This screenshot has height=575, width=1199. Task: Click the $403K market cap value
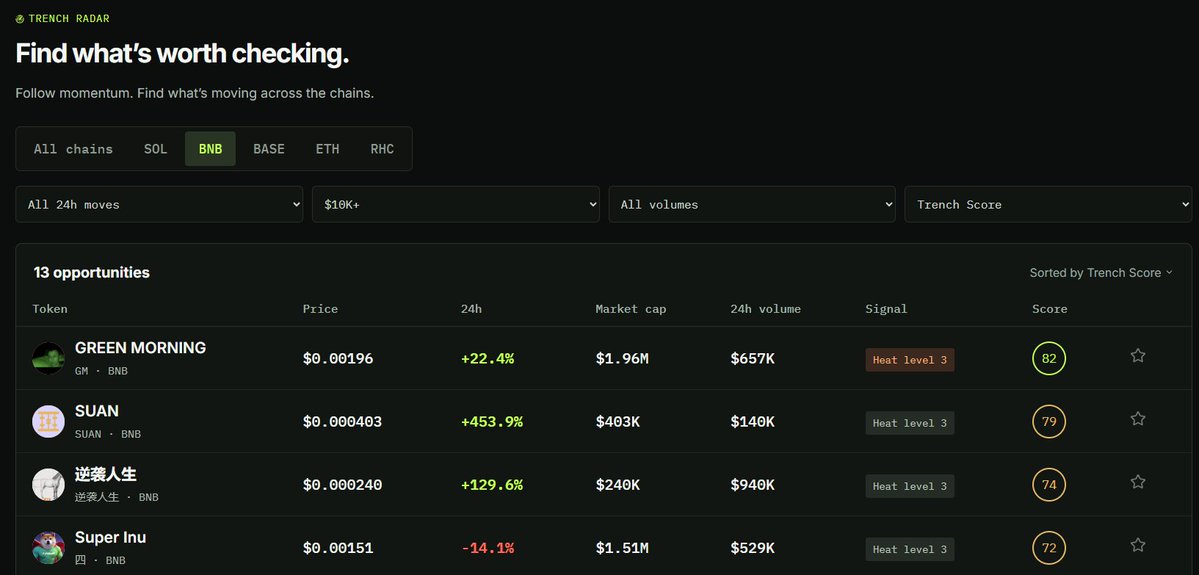click(618, 422)
